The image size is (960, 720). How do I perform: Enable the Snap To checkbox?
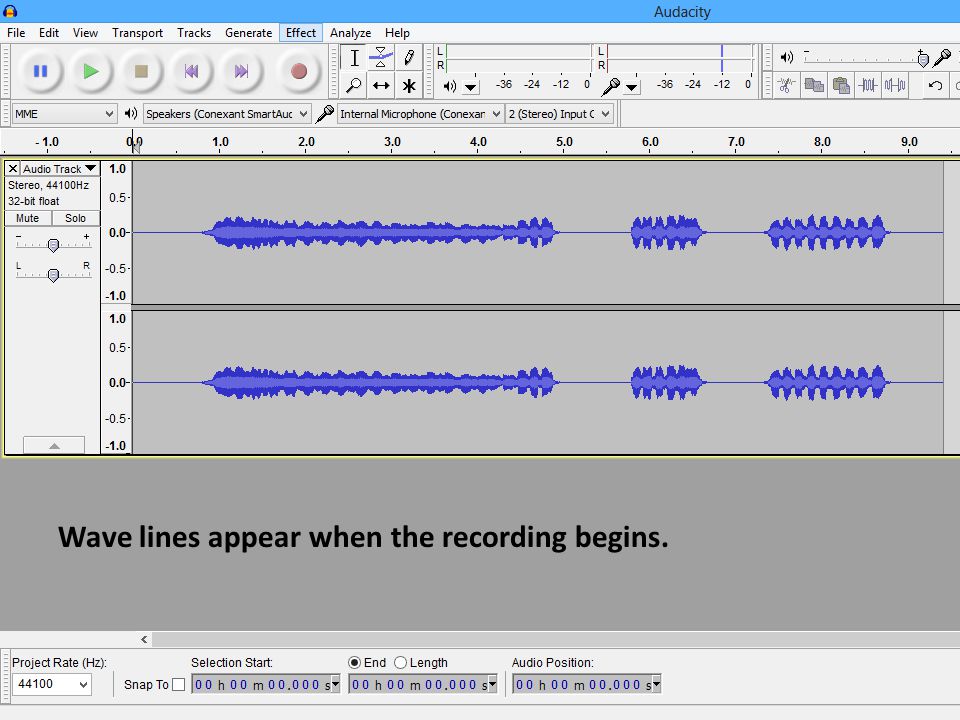tap(178, 684)
